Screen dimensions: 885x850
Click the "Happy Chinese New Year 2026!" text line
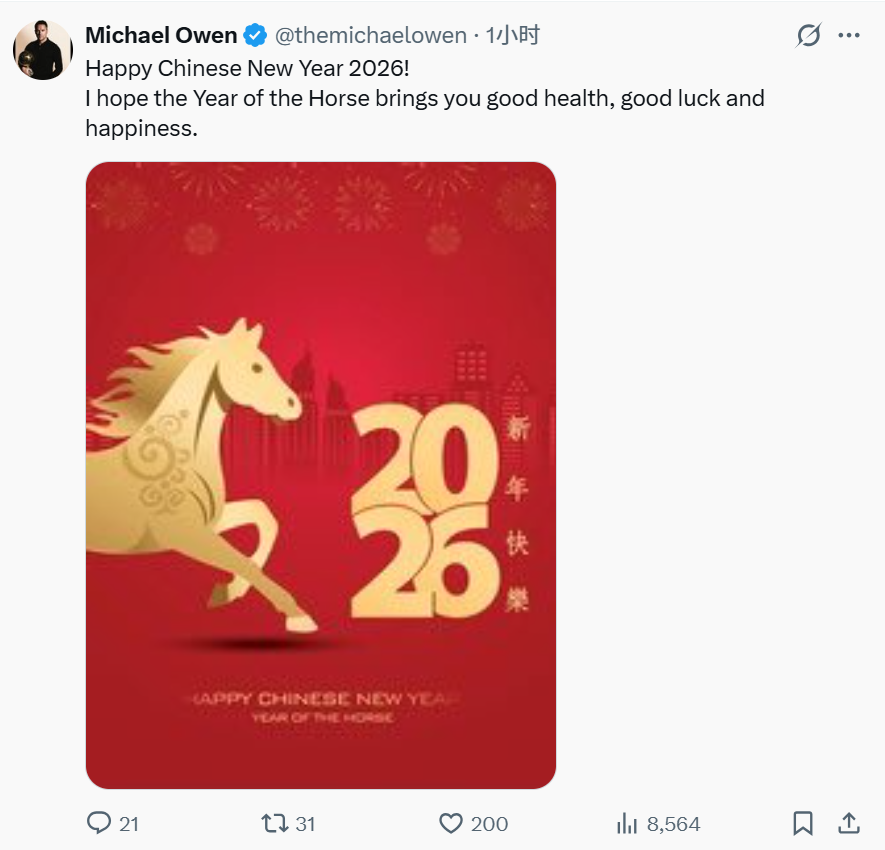pyautogui.click(x=247, y=68)
